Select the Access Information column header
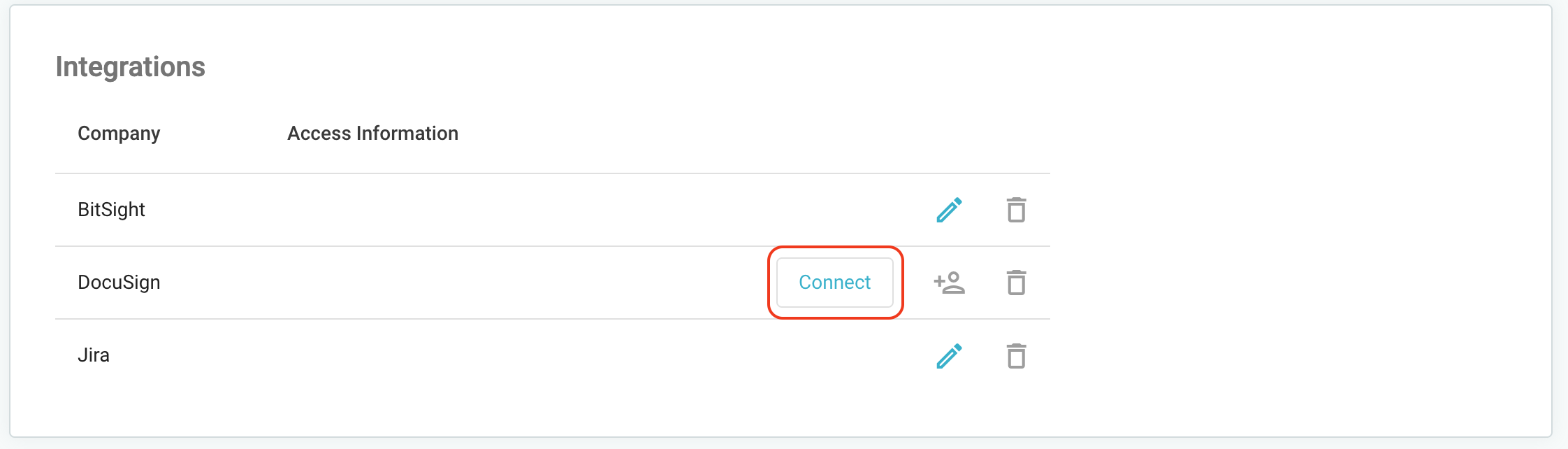The image size is (1568, 449). (374, 133)
